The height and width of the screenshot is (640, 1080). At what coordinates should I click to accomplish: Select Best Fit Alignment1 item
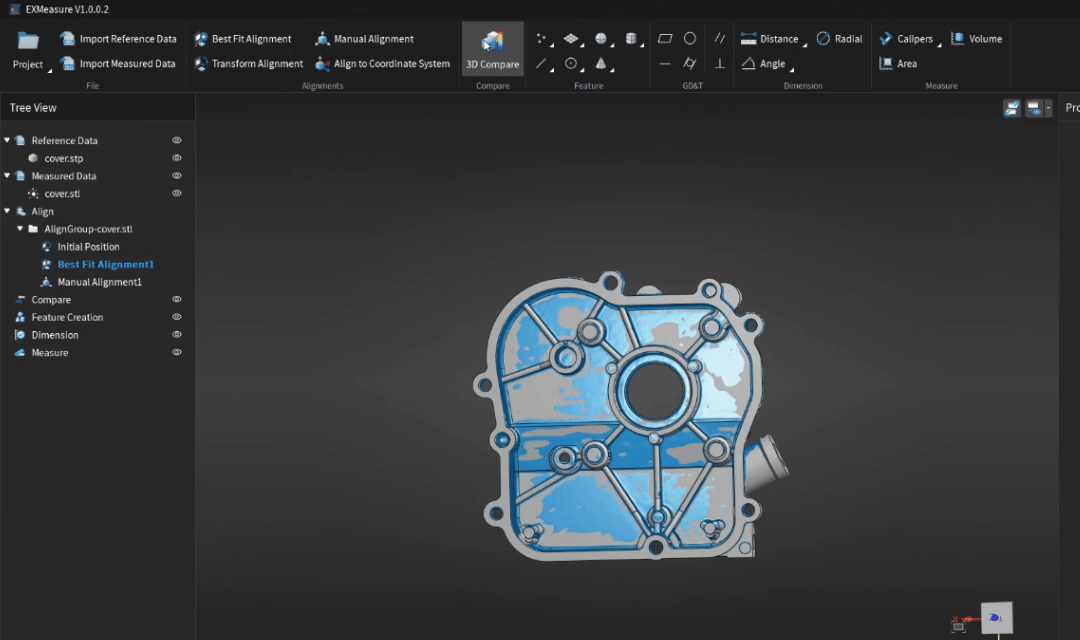pyautogui.click(x=105, y=265)
